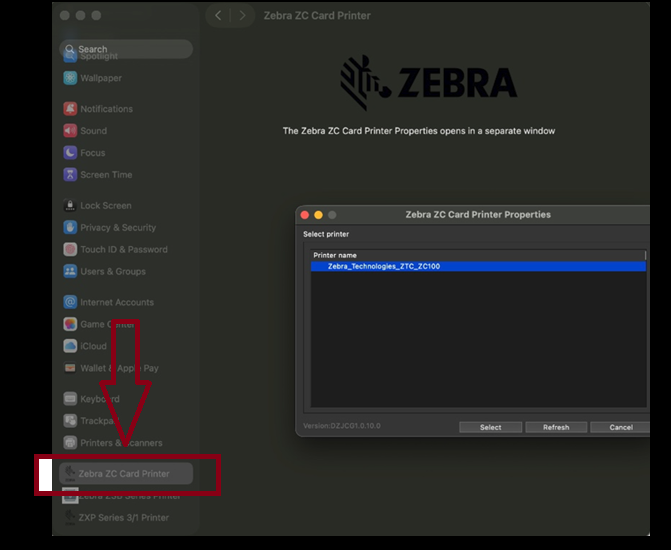
Task: Open Trackpad icon in sidebar
Action: [70, 421]
